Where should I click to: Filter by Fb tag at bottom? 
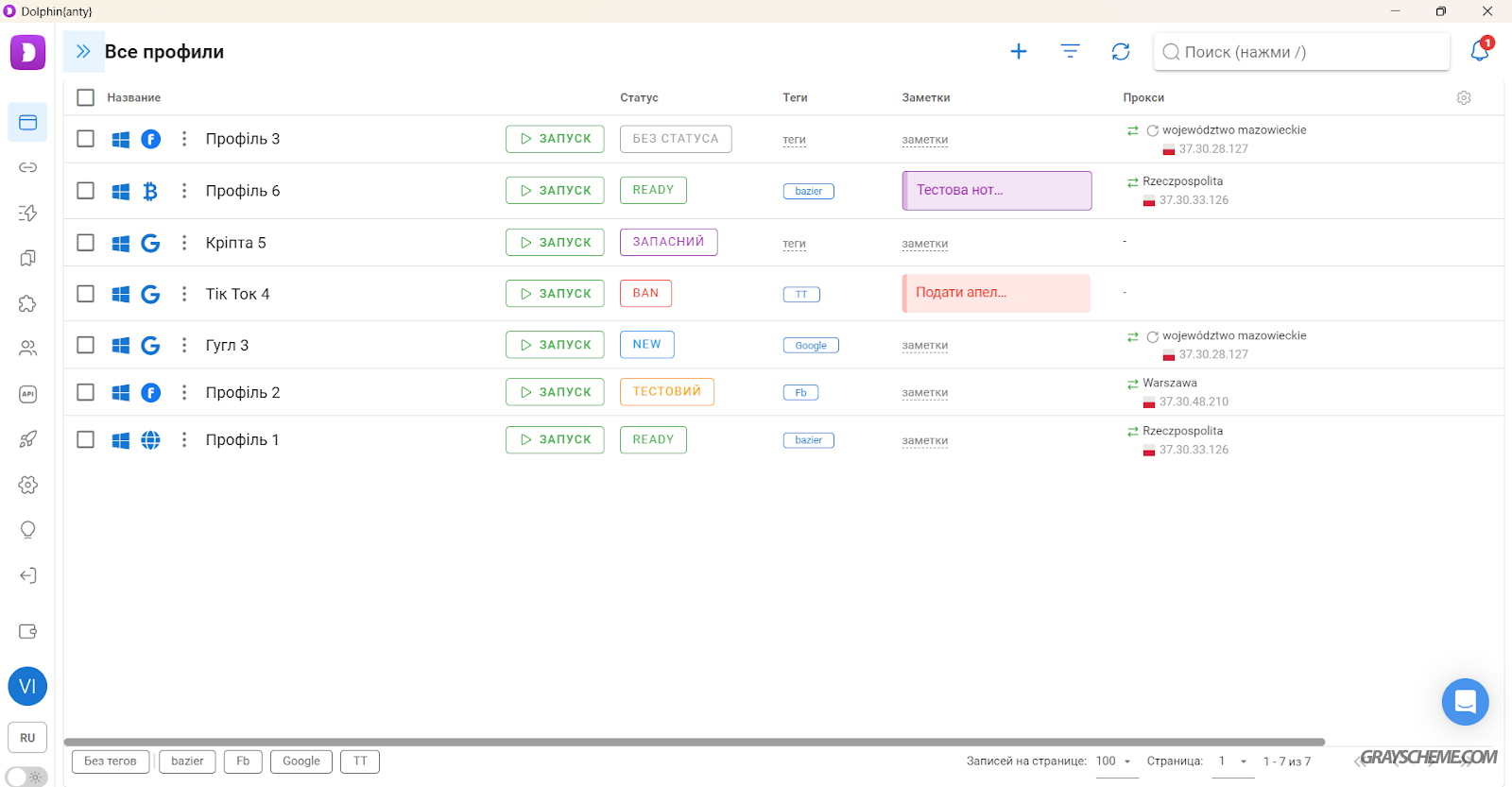tap(243, 761)
